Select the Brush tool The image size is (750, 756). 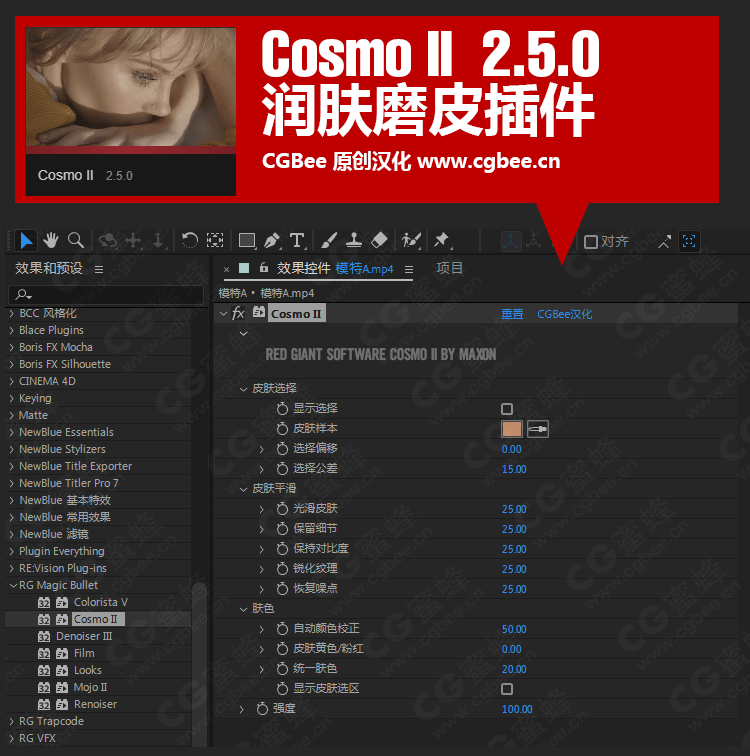329,240
